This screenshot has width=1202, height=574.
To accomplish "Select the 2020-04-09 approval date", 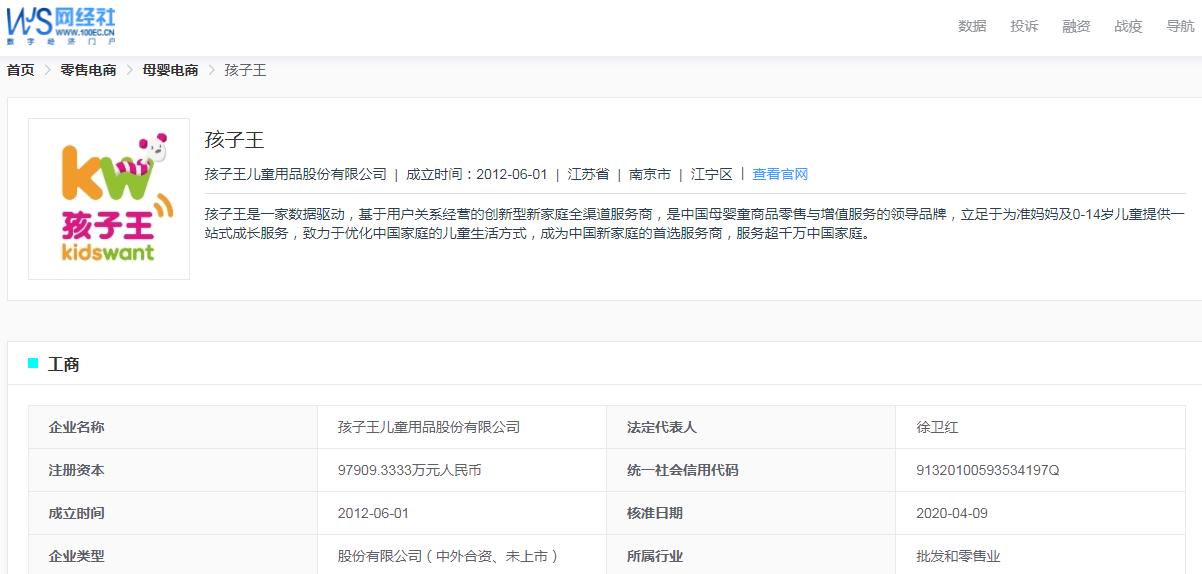I will [952, 513].
